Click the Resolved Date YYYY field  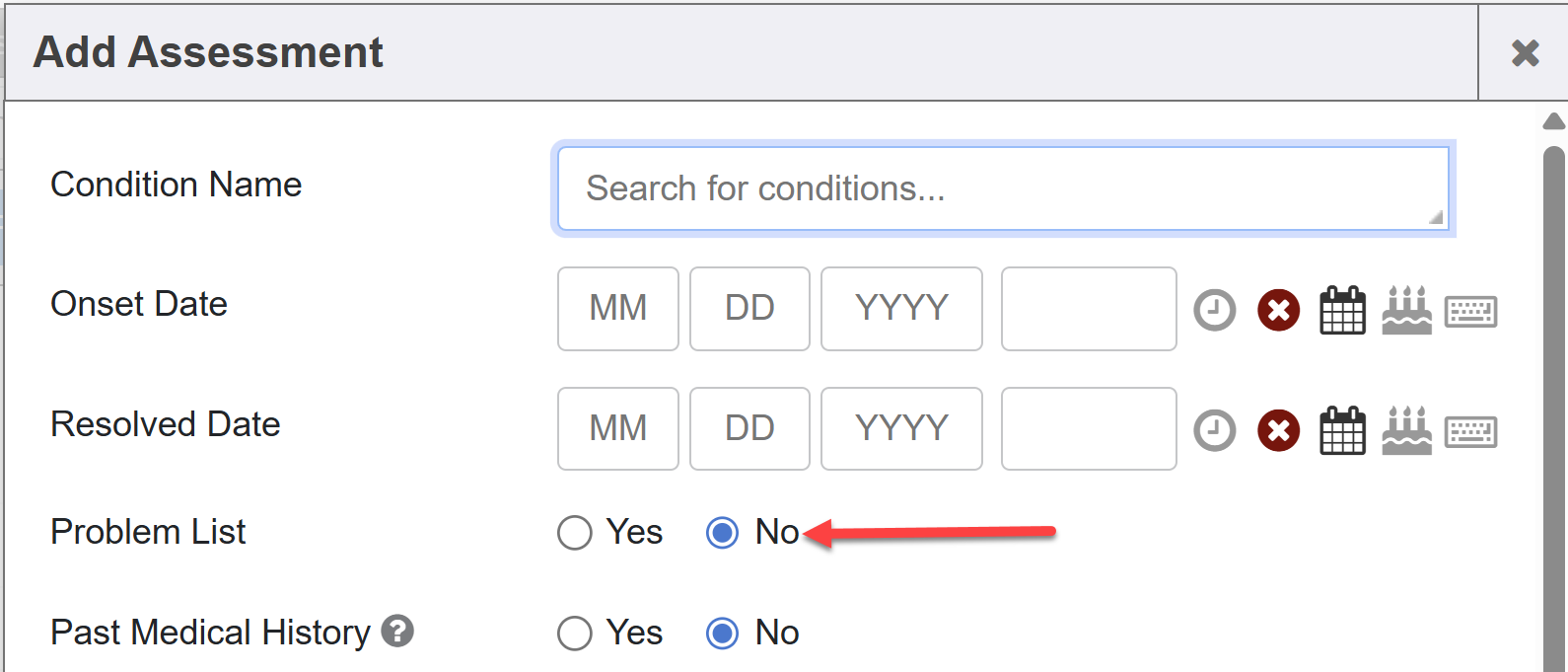pos(900,429)
